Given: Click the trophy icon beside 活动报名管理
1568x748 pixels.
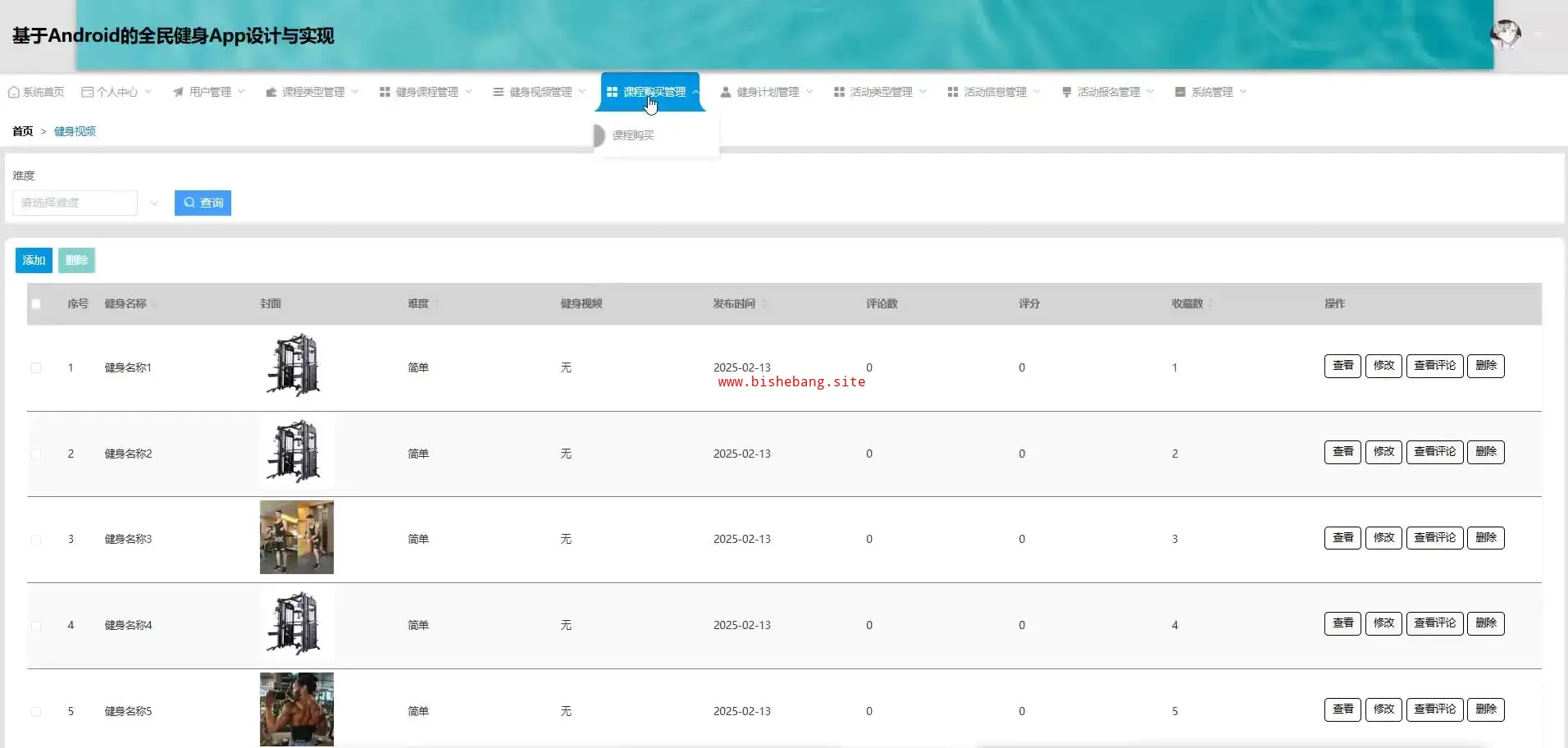Looking at the screenshot, I should (1066, 92).
